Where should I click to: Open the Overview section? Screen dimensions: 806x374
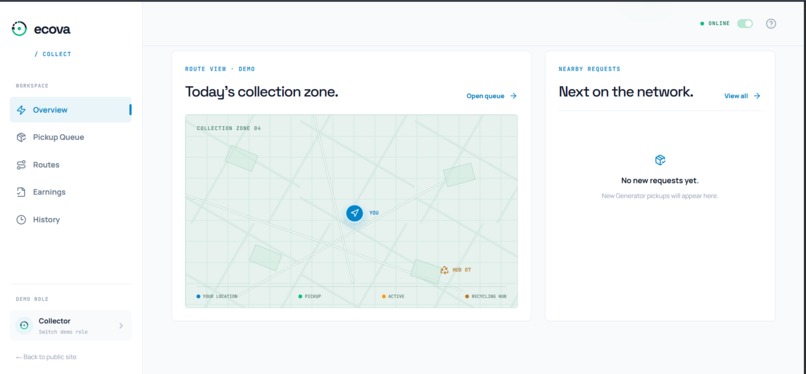tap(70, 110)
